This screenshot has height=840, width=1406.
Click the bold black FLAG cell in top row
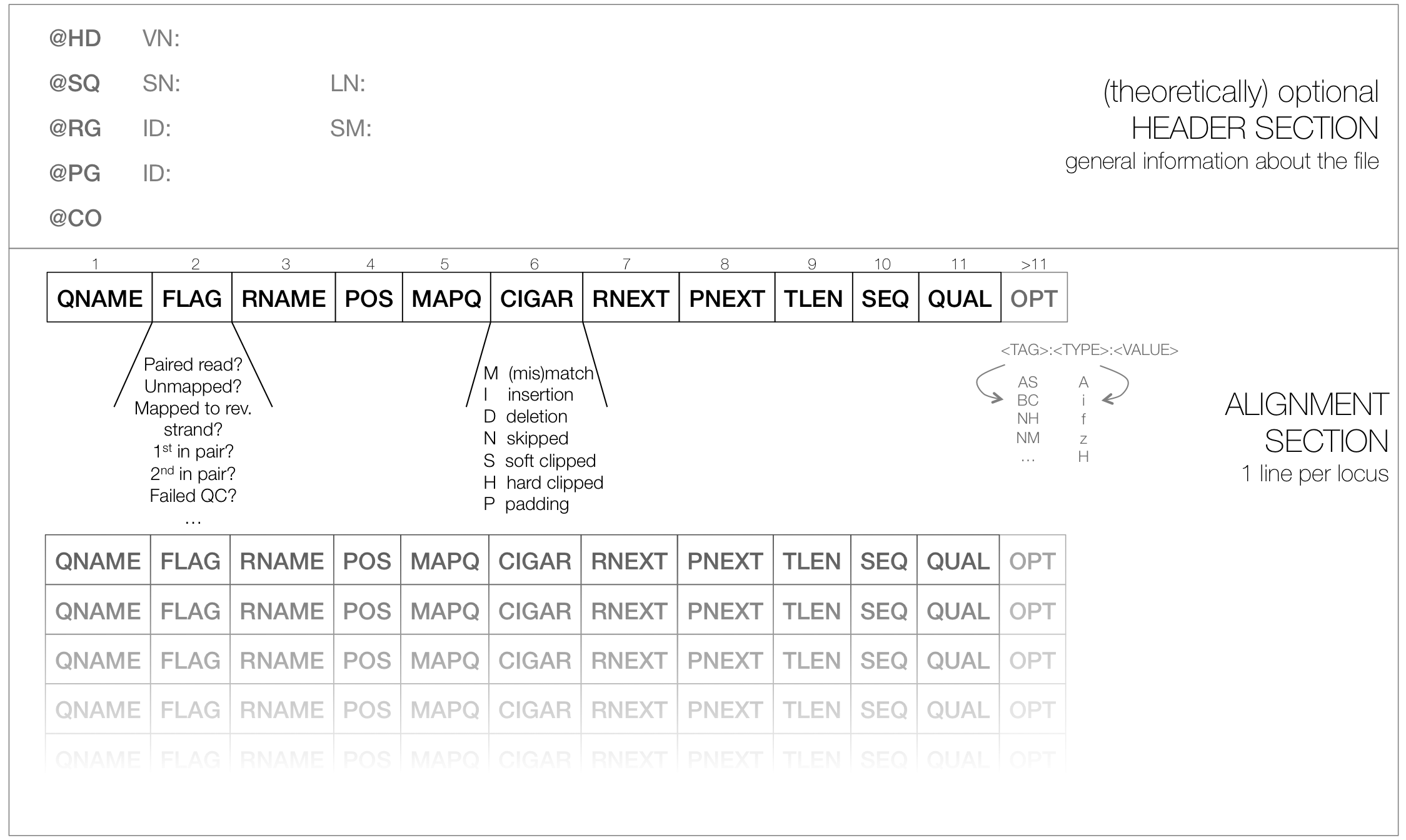(x=192, y=299)
